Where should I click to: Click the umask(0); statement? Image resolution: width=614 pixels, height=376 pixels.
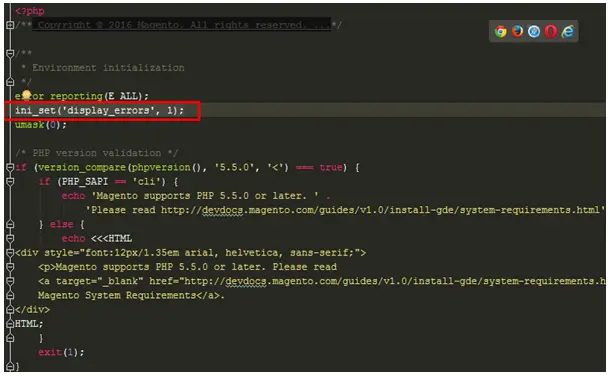(41, 125)
